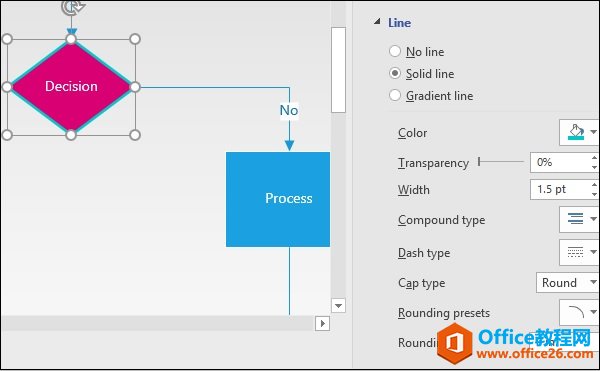Screen dimensions: 600x371
Task: Click the Dash type pattern icon
Action: pos(575,252)
